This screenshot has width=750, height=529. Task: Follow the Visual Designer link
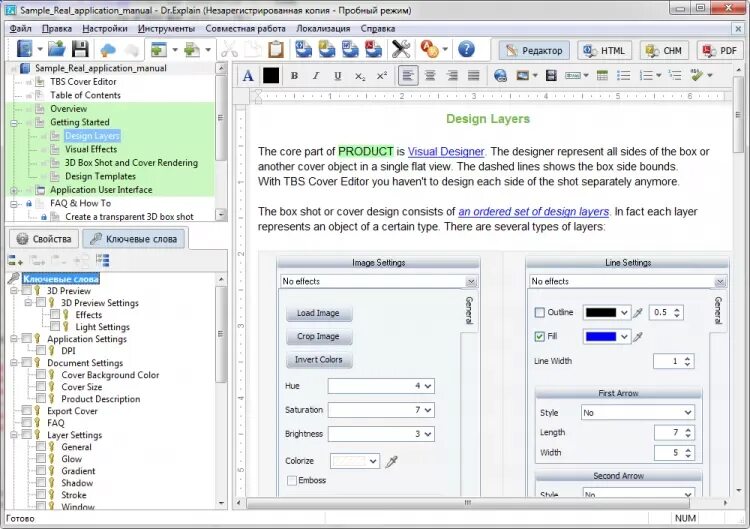446,152
